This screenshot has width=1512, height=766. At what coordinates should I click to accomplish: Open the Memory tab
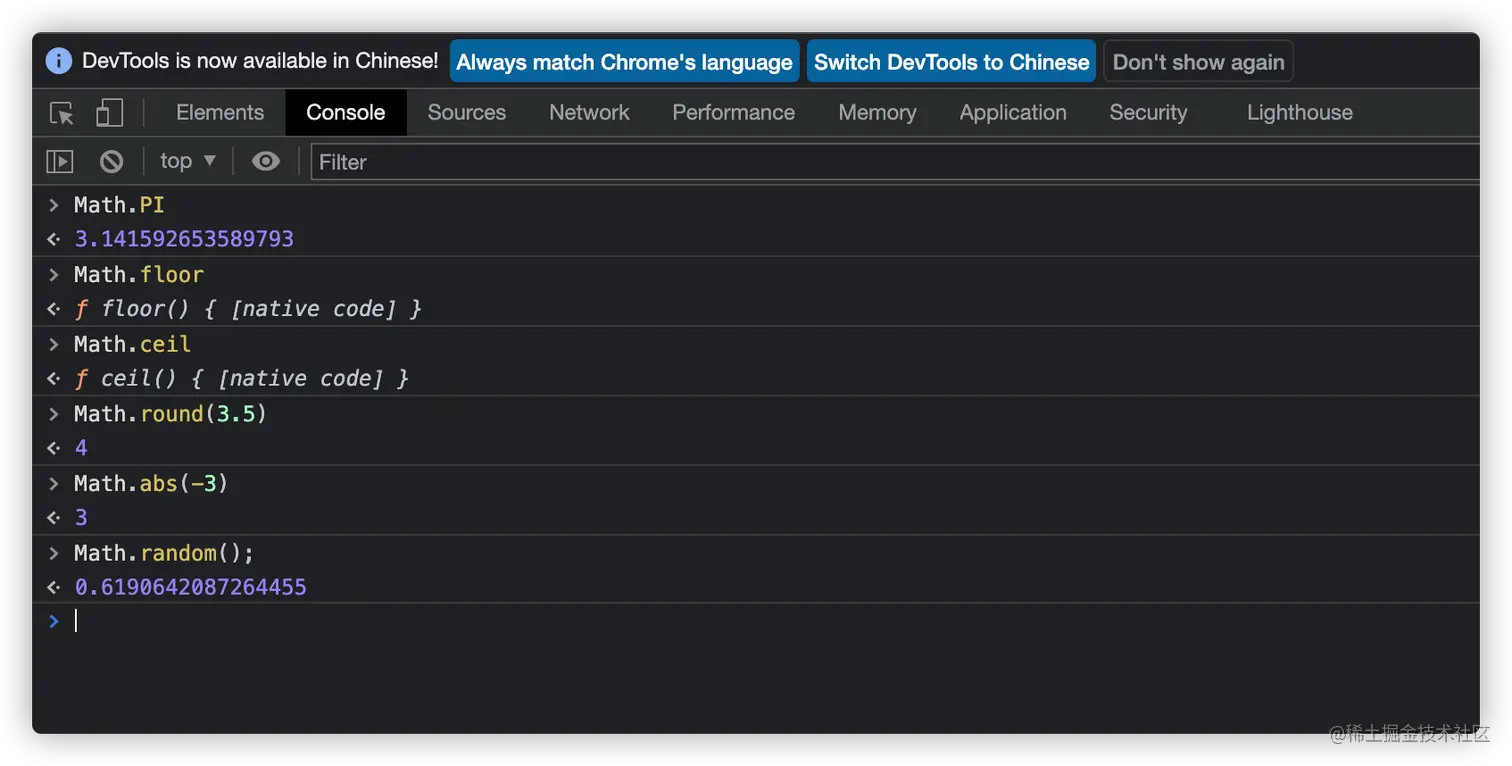(x=877, y=113)
